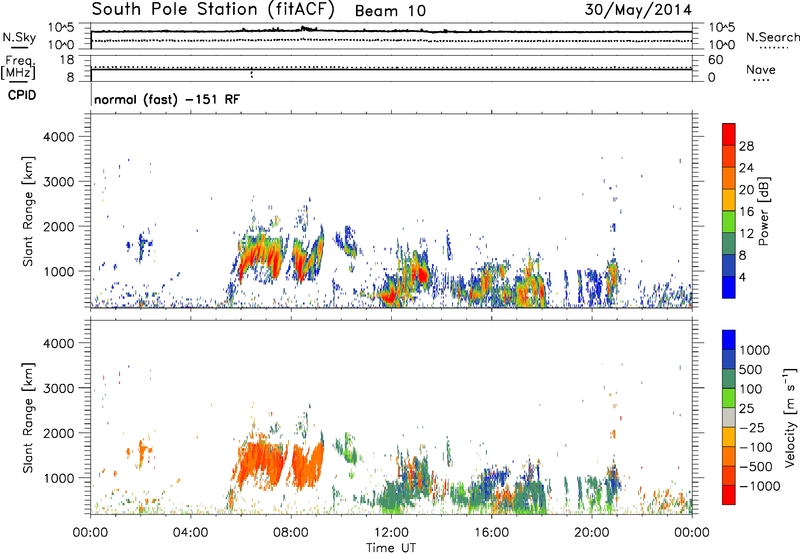This screenshot has height=554, width=800.
Task: Click the '3000' tick in the power panel
Action: click(x=59, y=182)
